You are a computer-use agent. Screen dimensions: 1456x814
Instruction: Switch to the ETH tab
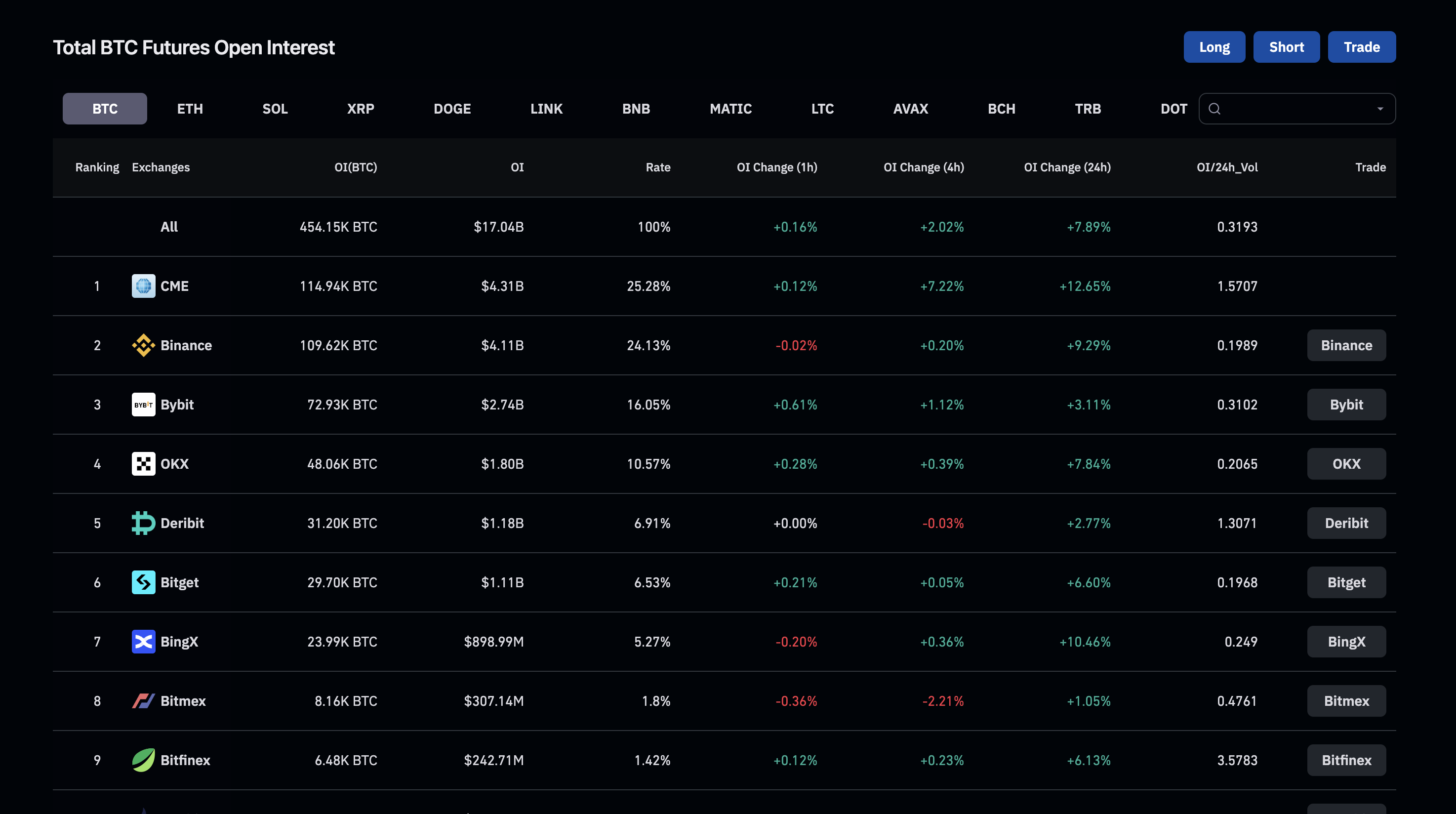point(189,108)
